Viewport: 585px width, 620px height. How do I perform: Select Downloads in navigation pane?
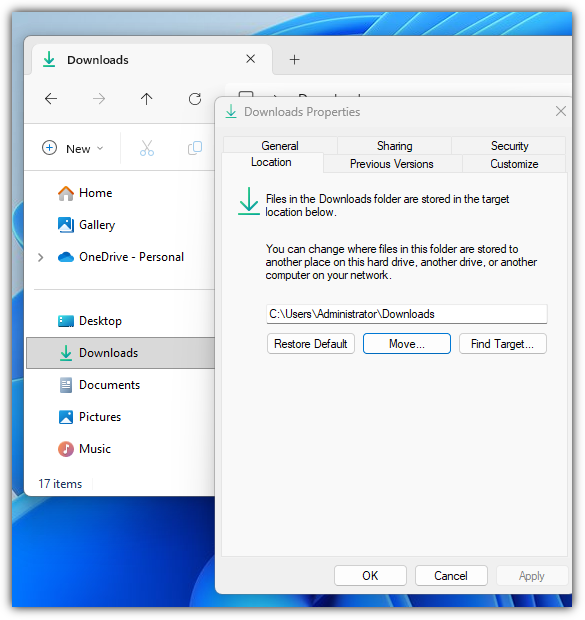[x=120, y=353]
